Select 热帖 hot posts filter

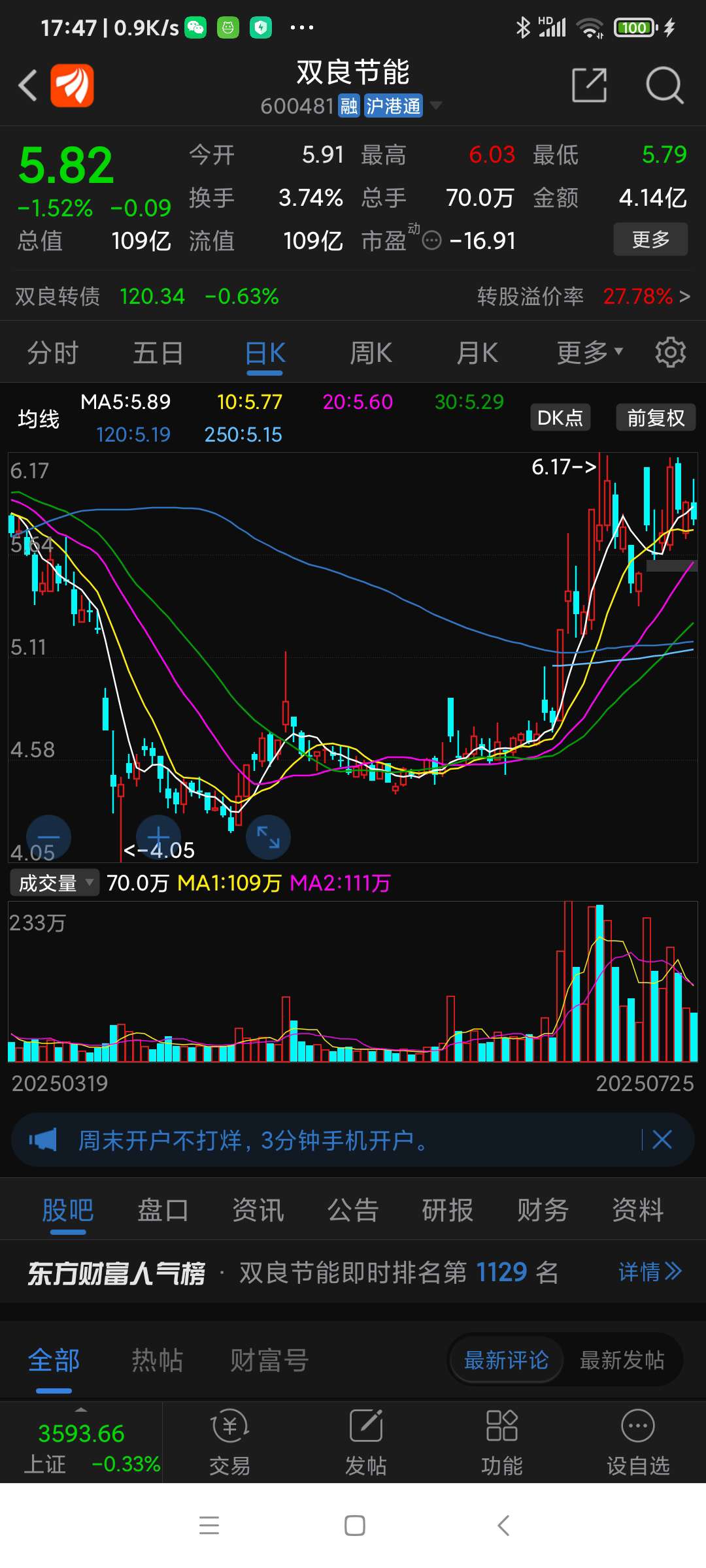click(157, 1361)
